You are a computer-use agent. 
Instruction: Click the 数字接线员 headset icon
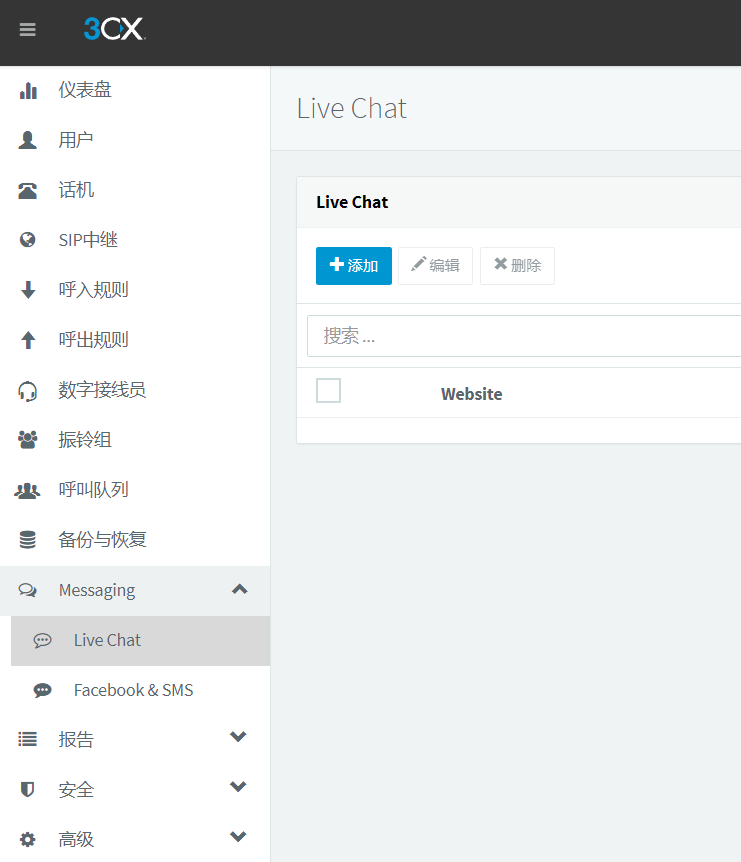point(27,391)
